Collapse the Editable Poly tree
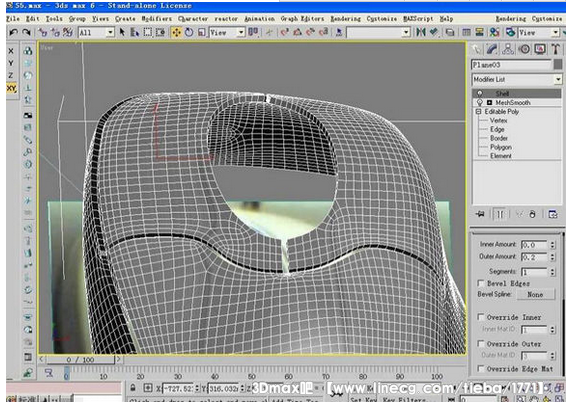This screenshot has height=405, width=573. point(478,111)
